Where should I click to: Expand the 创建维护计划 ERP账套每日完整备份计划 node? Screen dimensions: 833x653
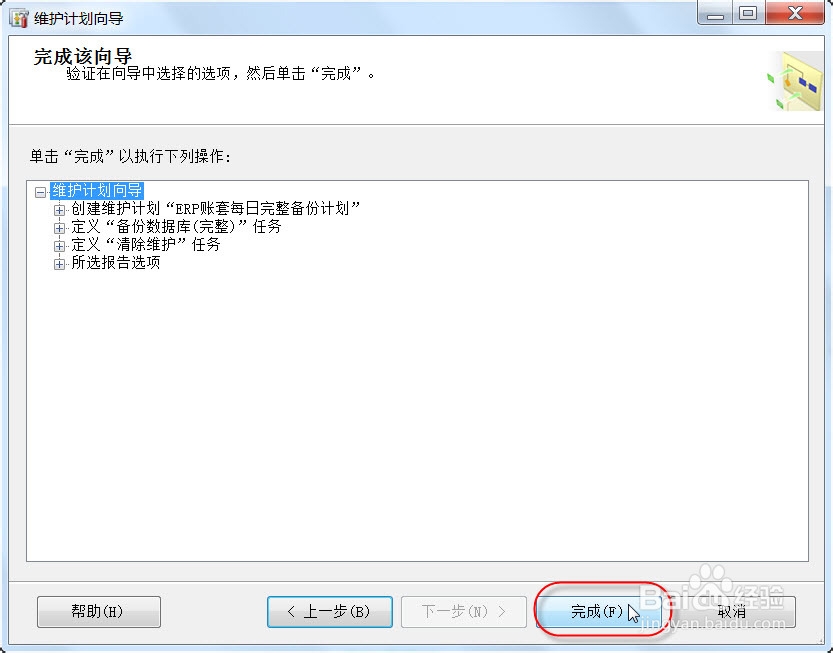point(60,209)
